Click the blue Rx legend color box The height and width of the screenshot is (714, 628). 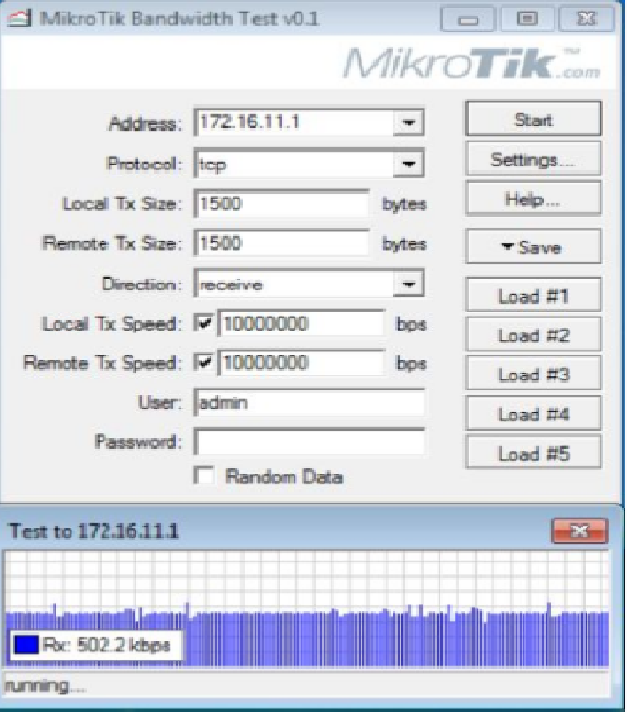pos(26,644)
